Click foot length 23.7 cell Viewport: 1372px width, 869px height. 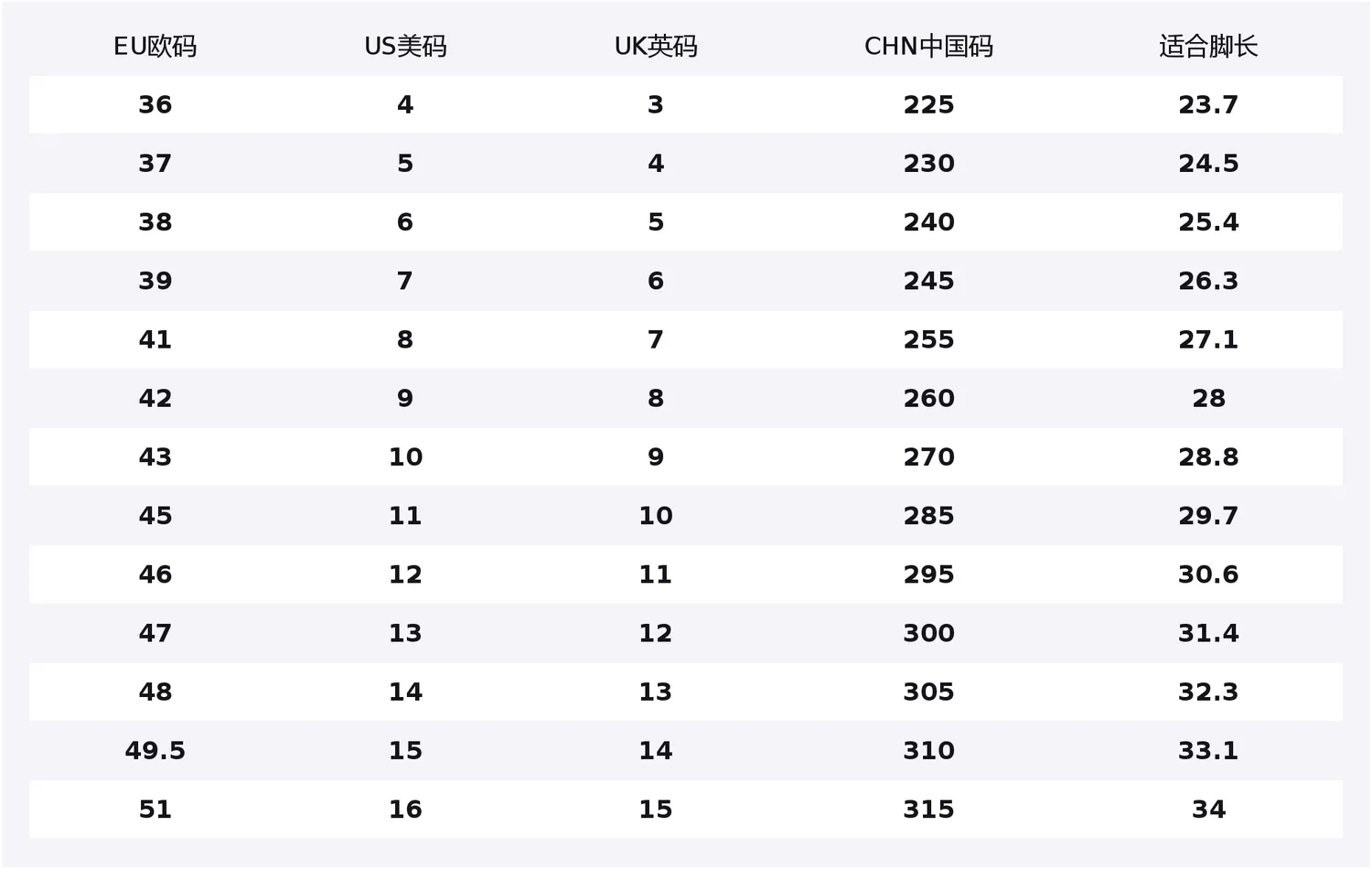1208,105
